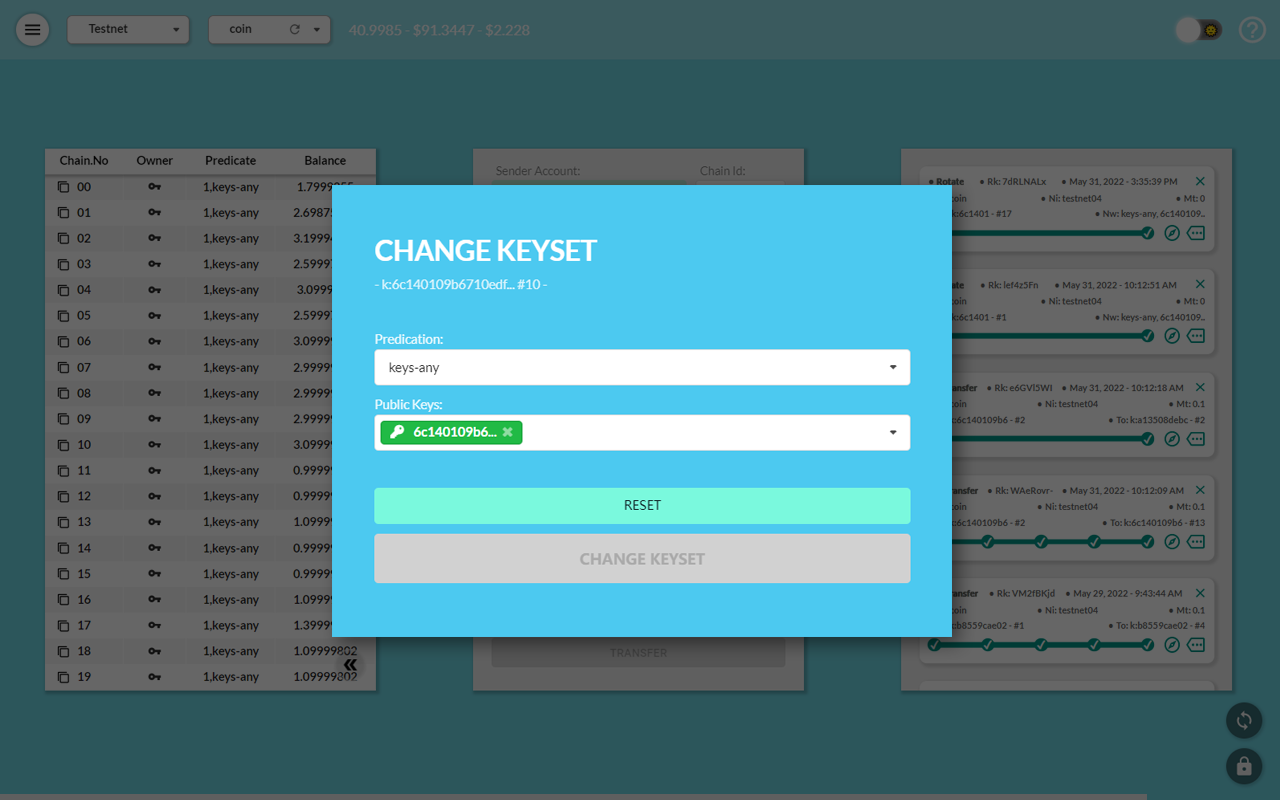Open explorer compass for WAeRovr- transaction
This screenshot has width=1280, height=800.
click(x=1173, y=542)
